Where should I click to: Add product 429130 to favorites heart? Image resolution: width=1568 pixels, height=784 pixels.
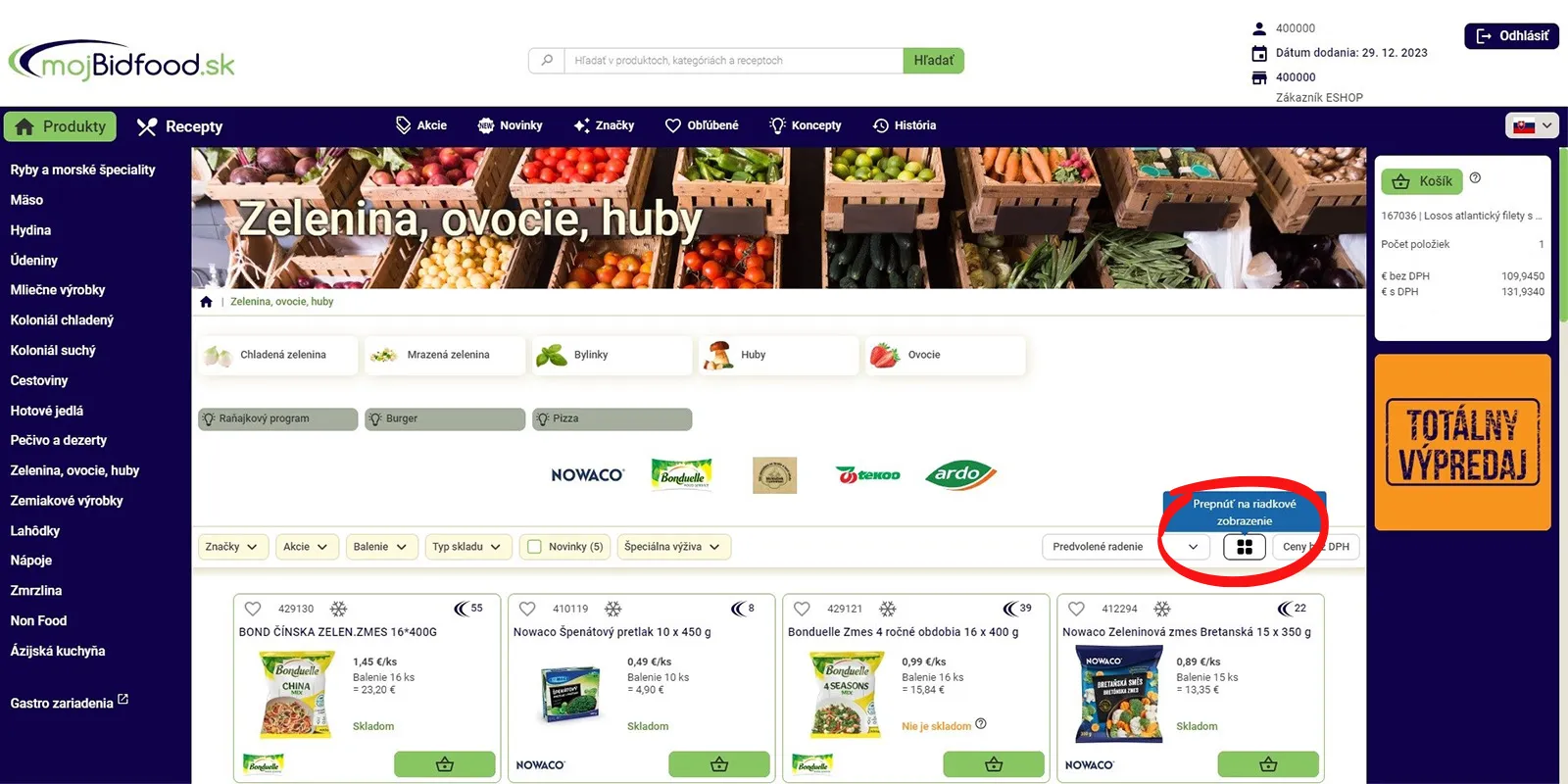(253, 609)
